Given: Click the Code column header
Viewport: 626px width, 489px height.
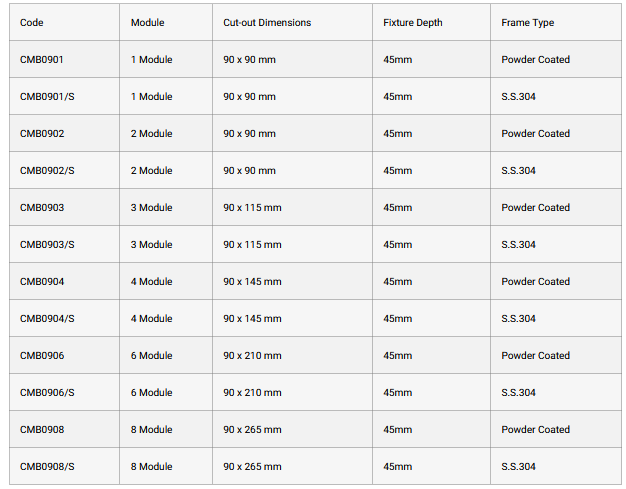Looking at the screenshot, I should pyautogui.click(x=32, y=23).
